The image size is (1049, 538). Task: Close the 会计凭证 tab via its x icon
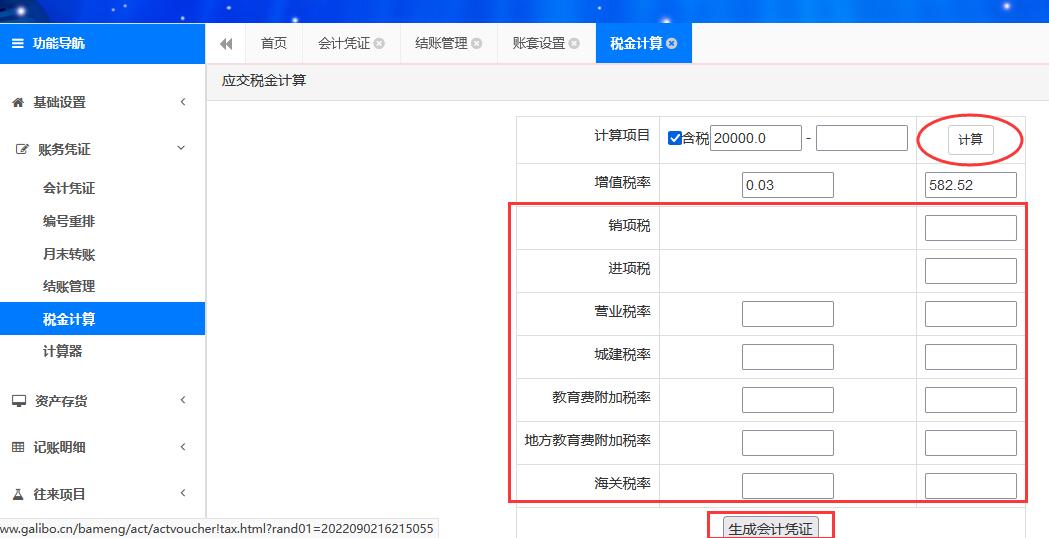click(380, 44)
